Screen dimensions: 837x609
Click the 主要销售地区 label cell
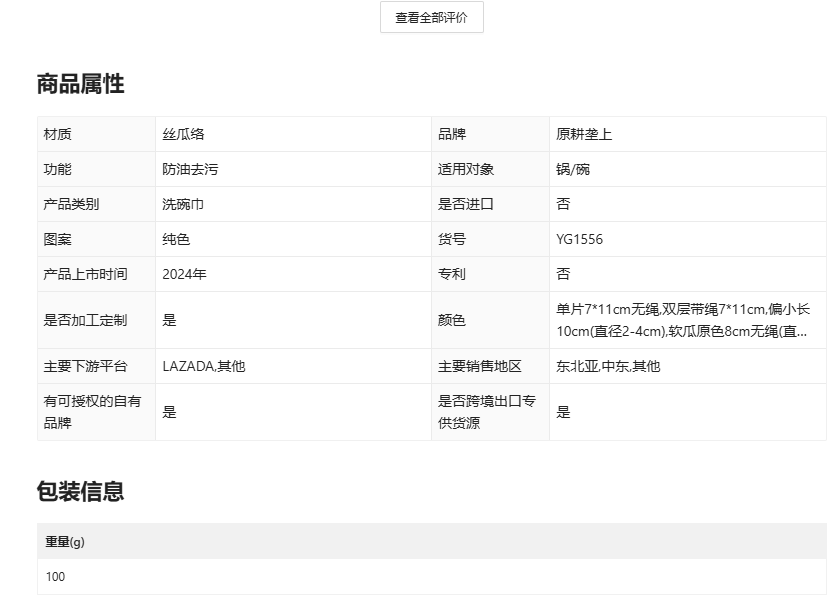[x=480, y=366]
